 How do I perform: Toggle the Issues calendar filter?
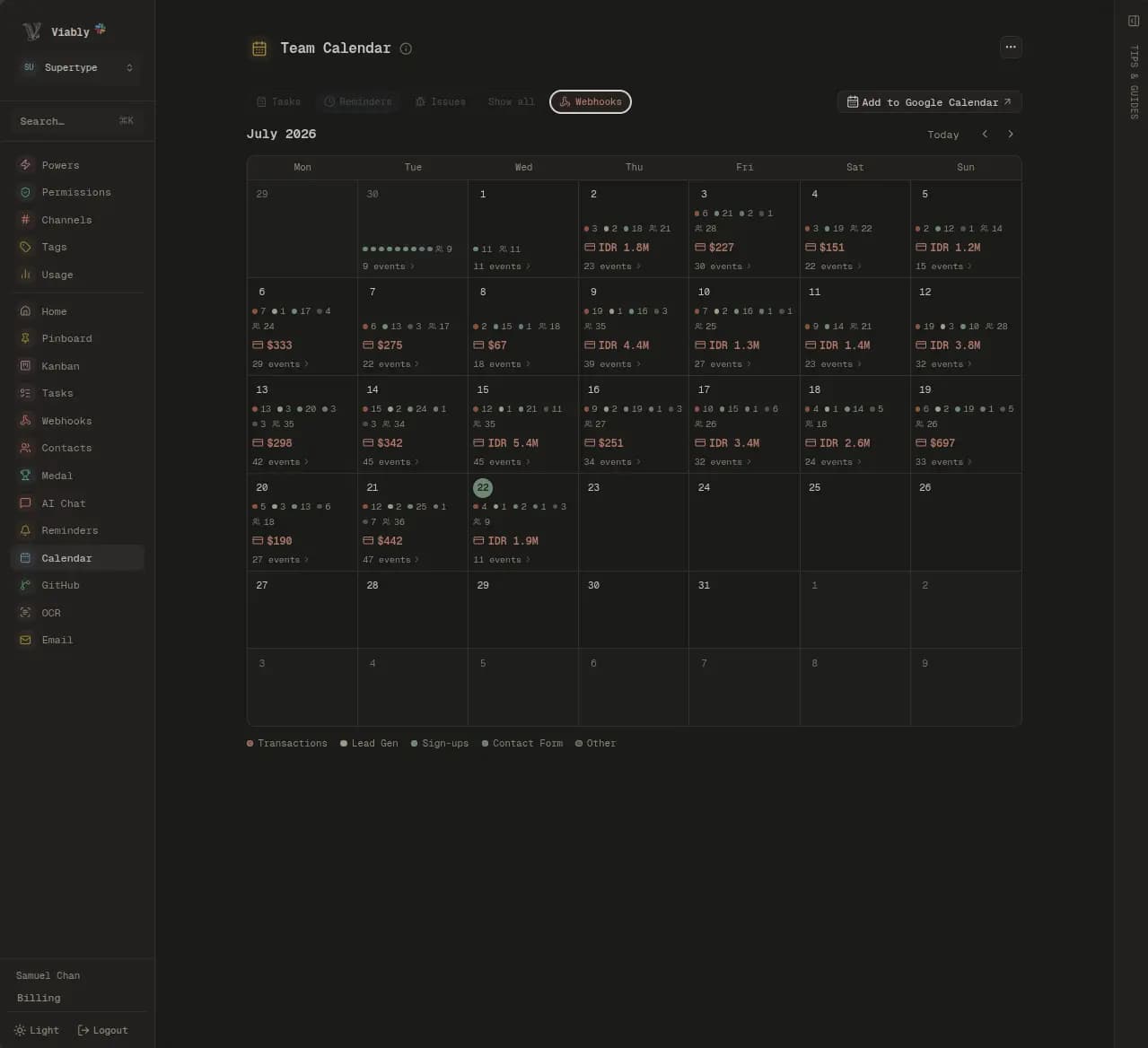(x=441, y=102)
